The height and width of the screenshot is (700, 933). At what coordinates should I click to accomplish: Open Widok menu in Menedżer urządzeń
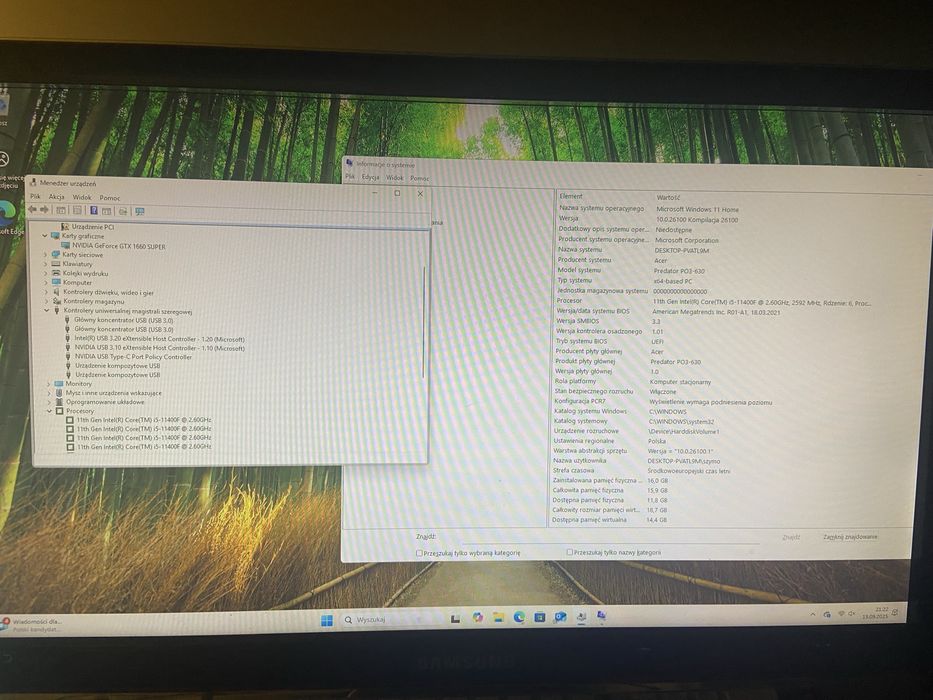click(82, 197)
